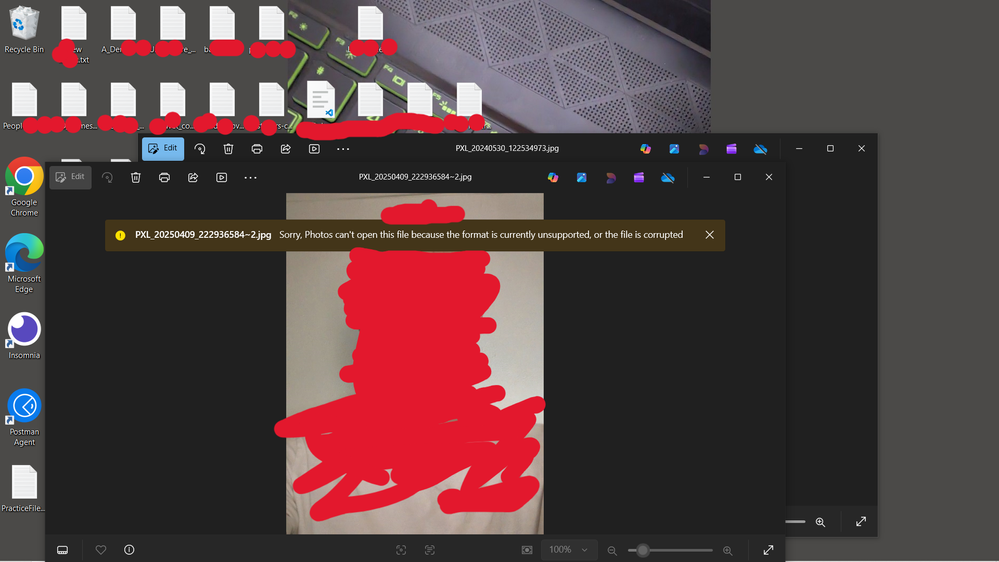Click Edit in the back PXL_20240530 window

click(x=163, y=148)
